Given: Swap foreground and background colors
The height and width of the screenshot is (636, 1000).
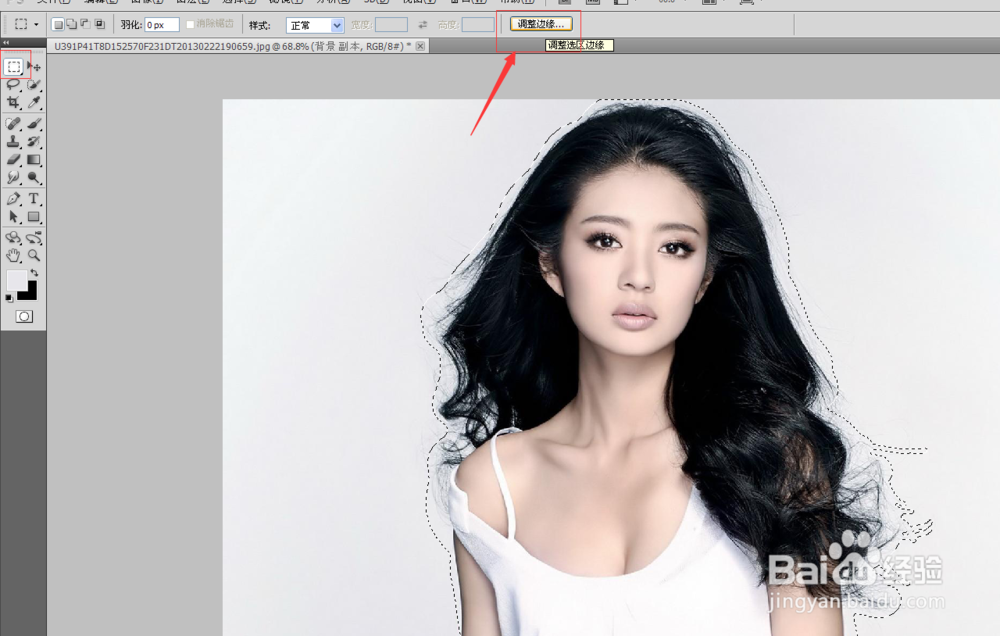Looking at the screenshot, I should point(34,272).
